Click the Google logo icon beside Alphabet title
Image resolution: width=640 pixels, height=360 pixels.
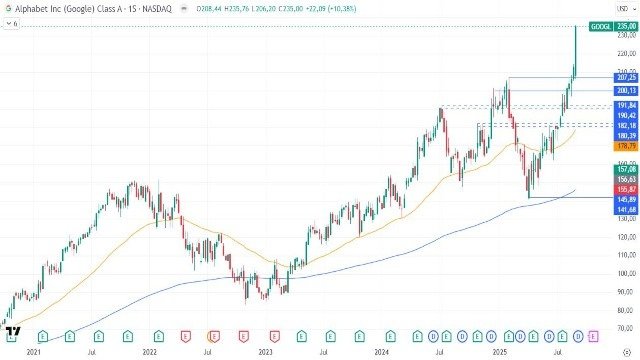click(x=8, y=9)
